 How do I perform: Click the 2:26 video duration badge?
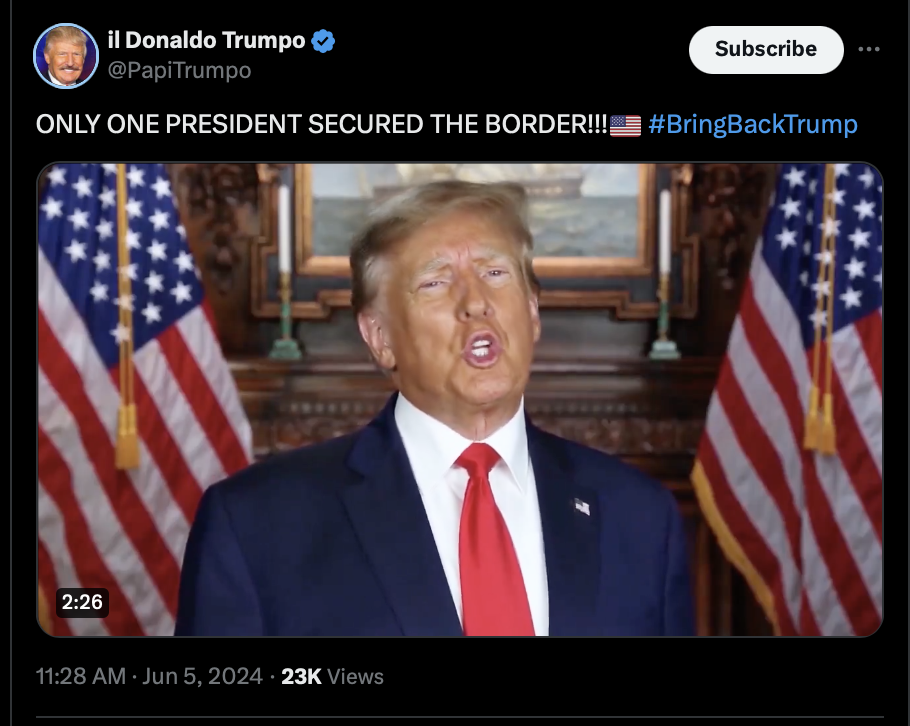pos(82,602)
